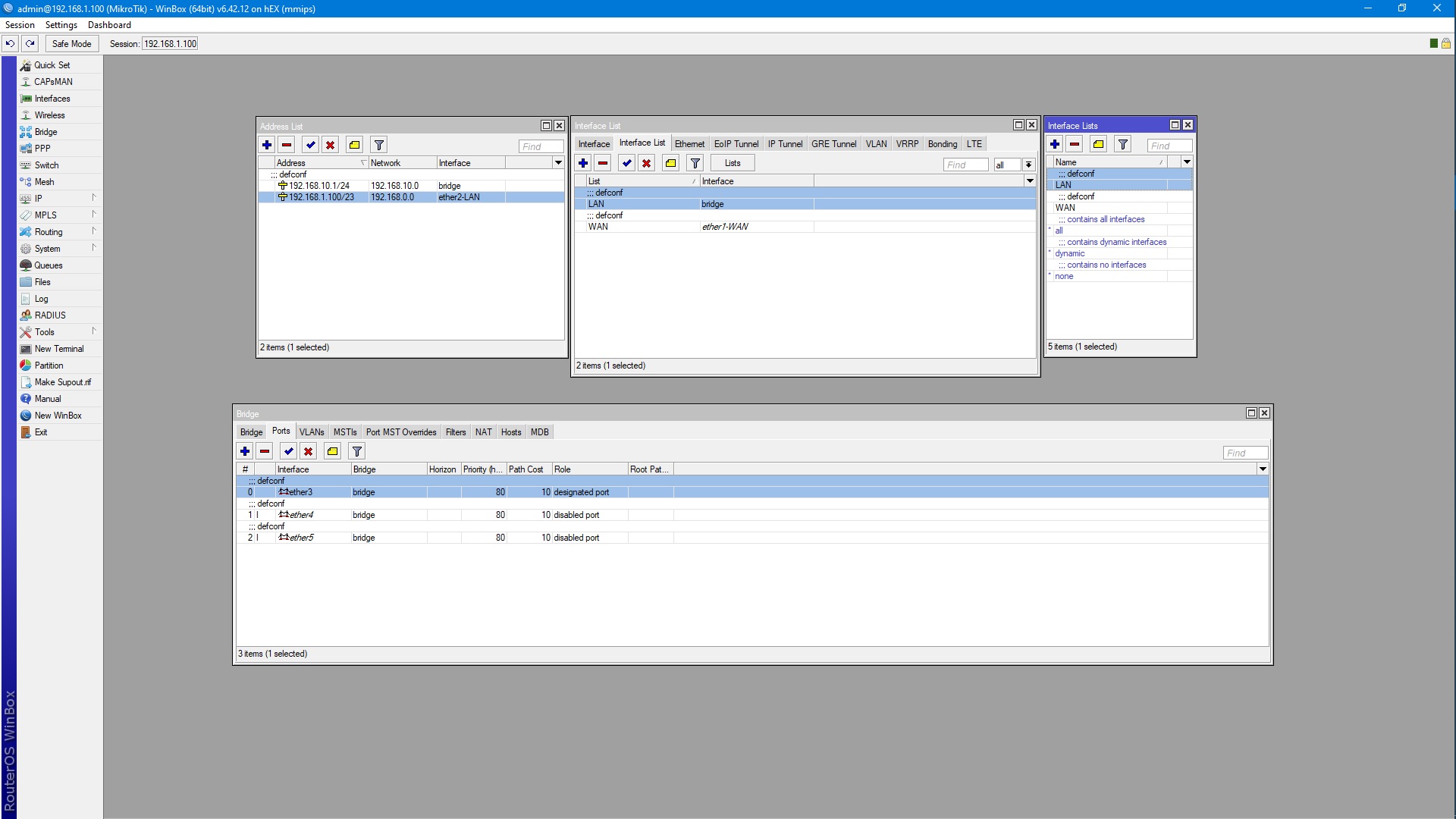Switch to VLANs tab in Bridge window

pyautogui.click(x=312, y=432)
